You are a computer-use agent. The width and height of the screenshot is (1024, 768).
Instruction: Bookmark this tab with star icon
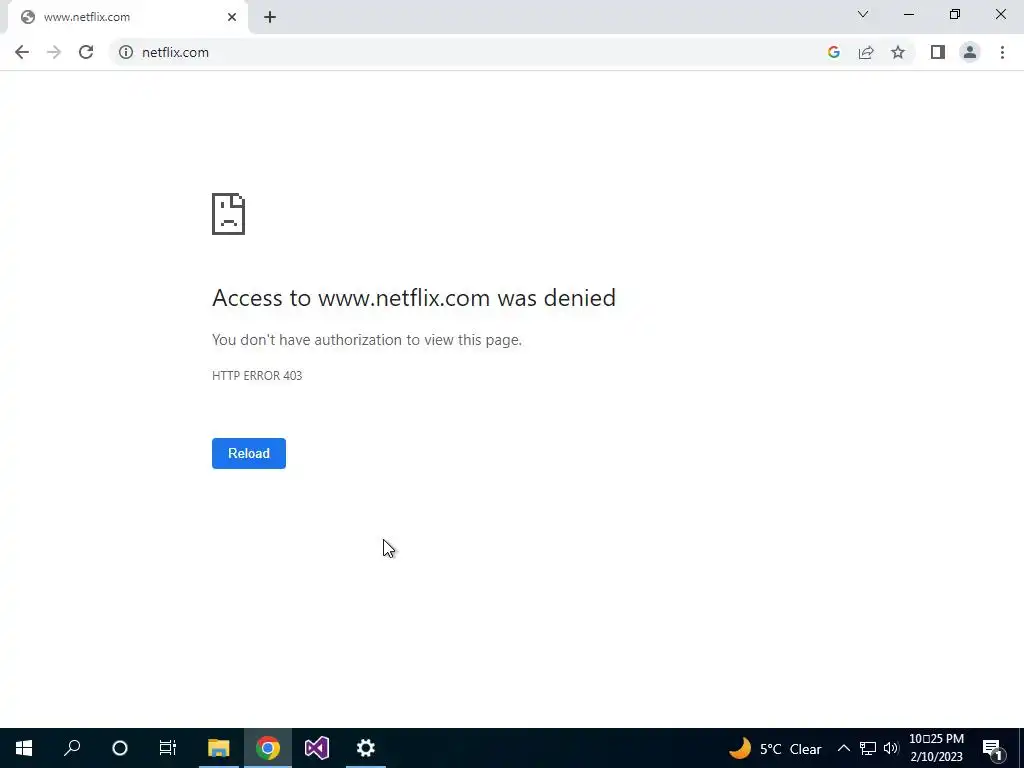pyautogui.click(x=898, y=52)
